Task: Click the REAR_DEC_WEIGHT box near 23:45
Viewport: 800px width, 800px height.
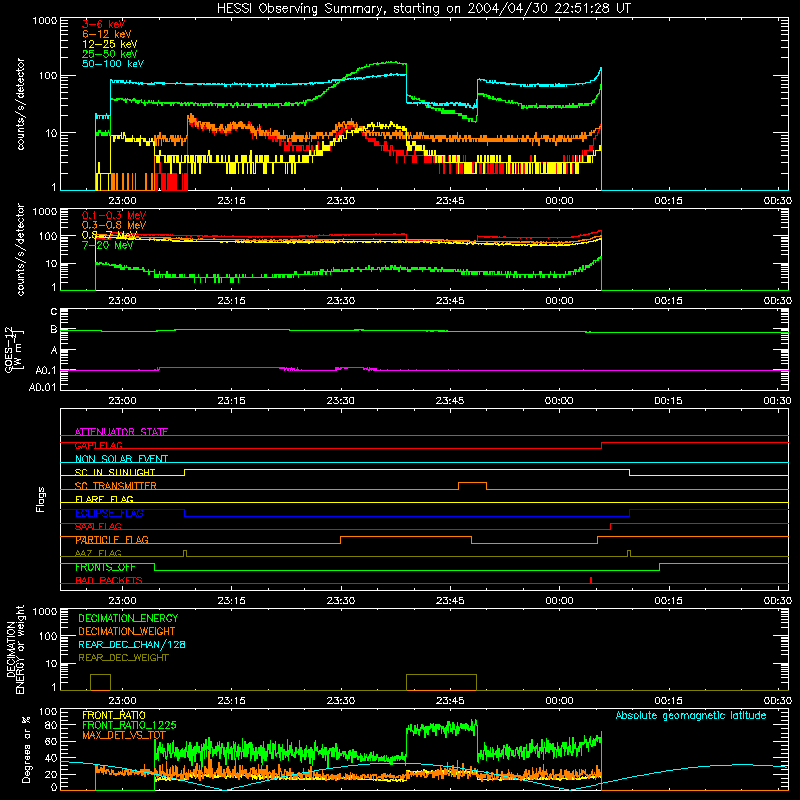Action: tap(441, 682)
